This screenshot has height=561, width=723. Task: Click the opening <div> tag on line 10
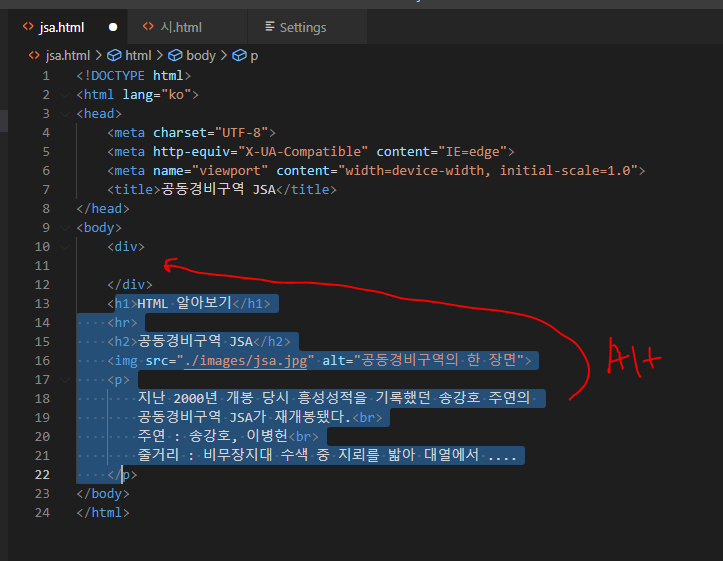tap(126, 247)
